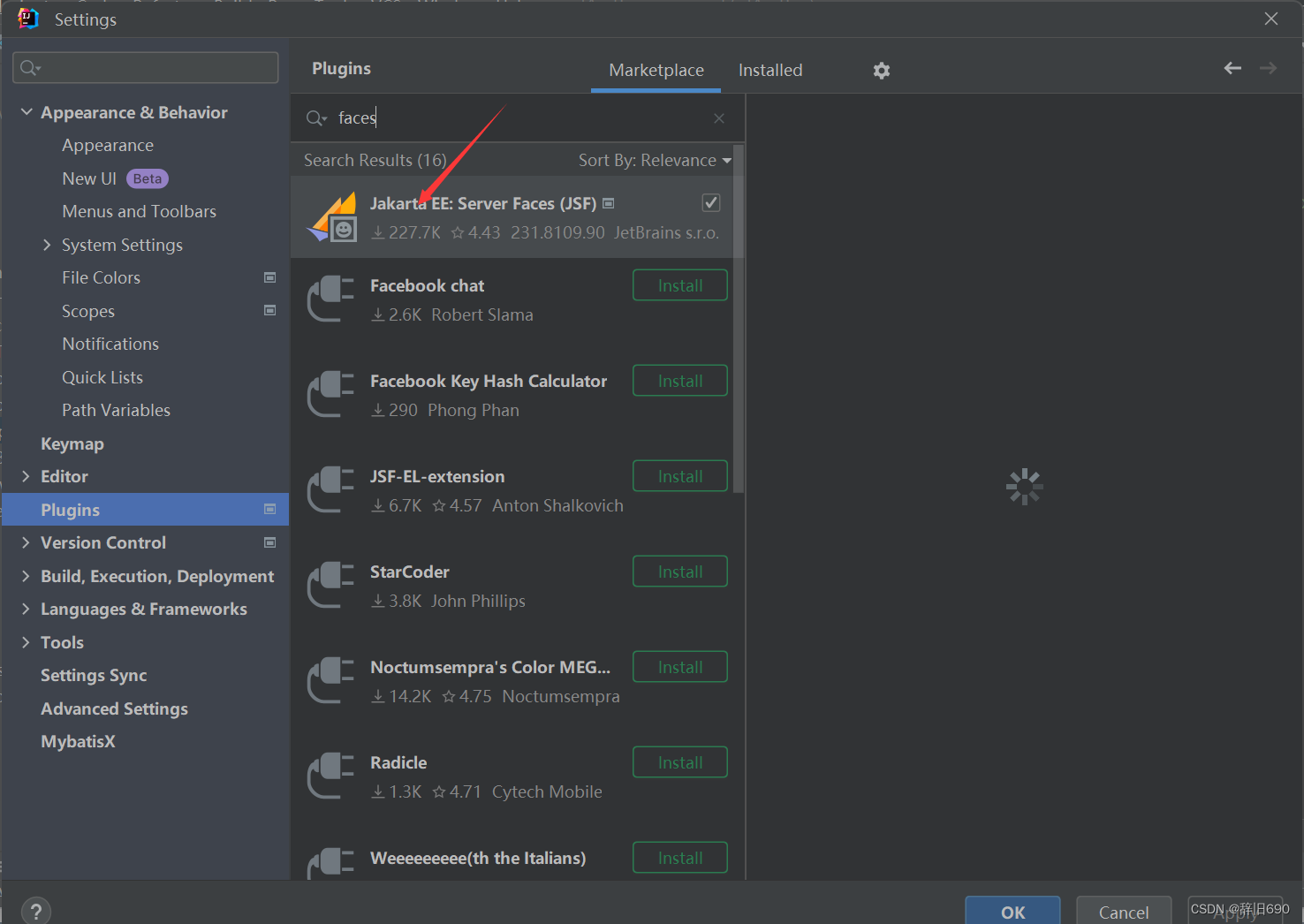
Task: Expand the Tools section
Action: pyautogui.click(x=27, y=642)
